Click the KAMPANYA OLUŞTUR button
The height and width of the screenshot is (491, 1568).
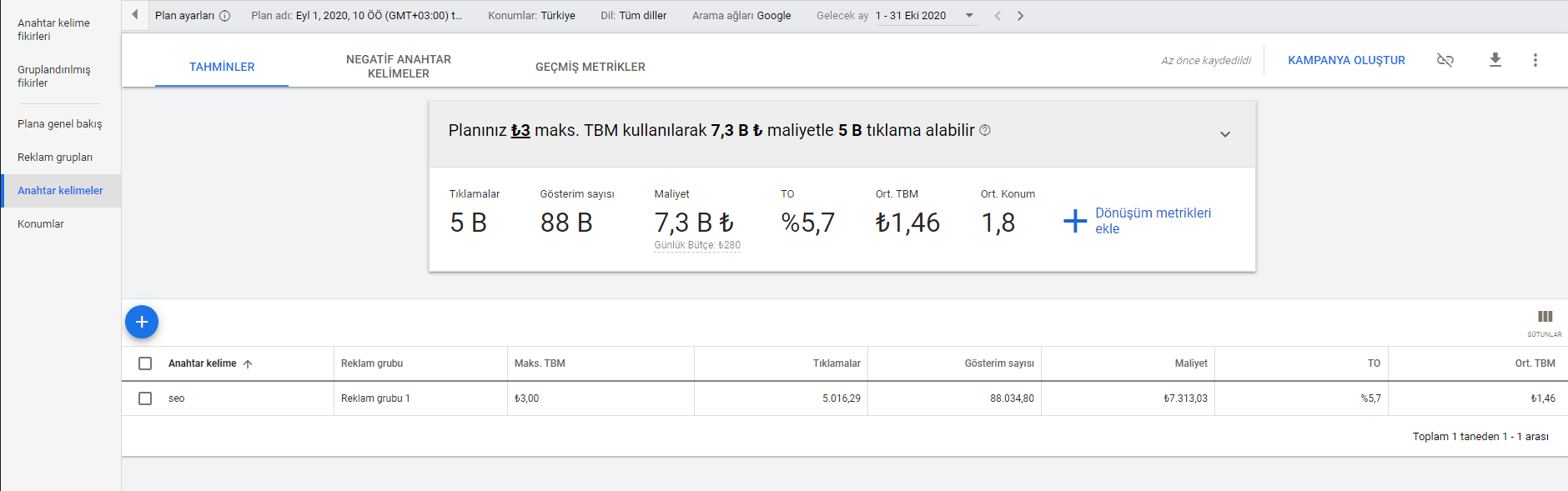tap(1346, 60)
